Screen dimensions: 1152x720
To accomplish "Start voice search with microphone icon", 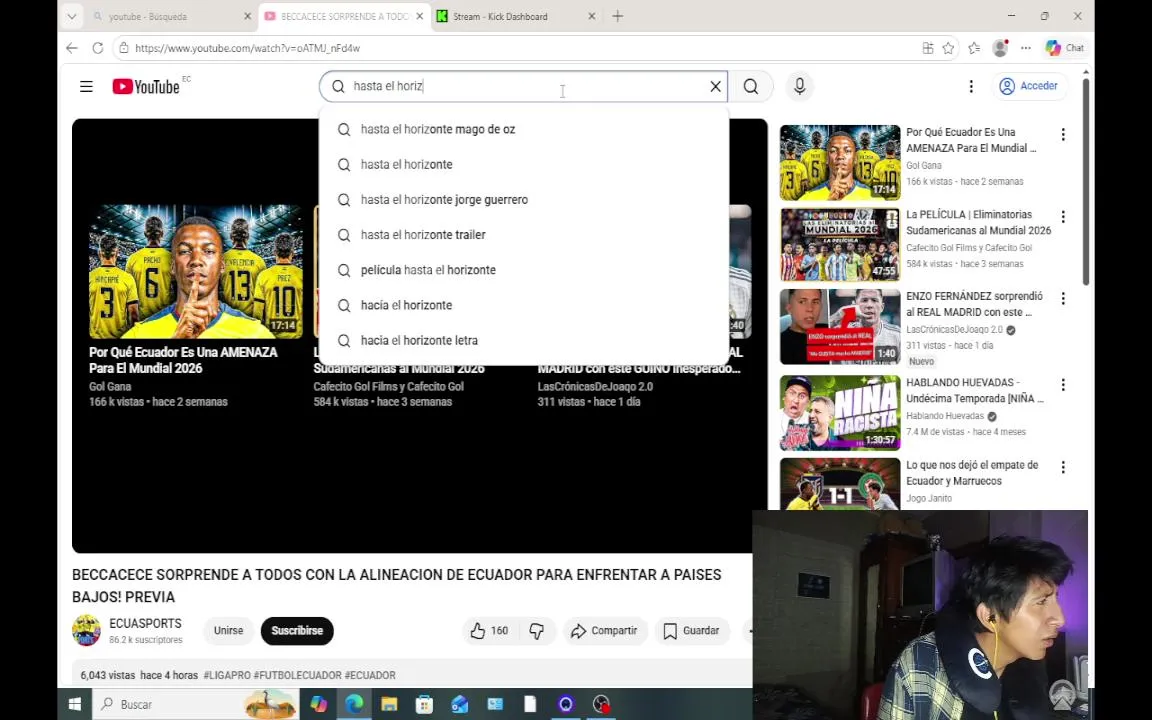I will click(799, 87).
